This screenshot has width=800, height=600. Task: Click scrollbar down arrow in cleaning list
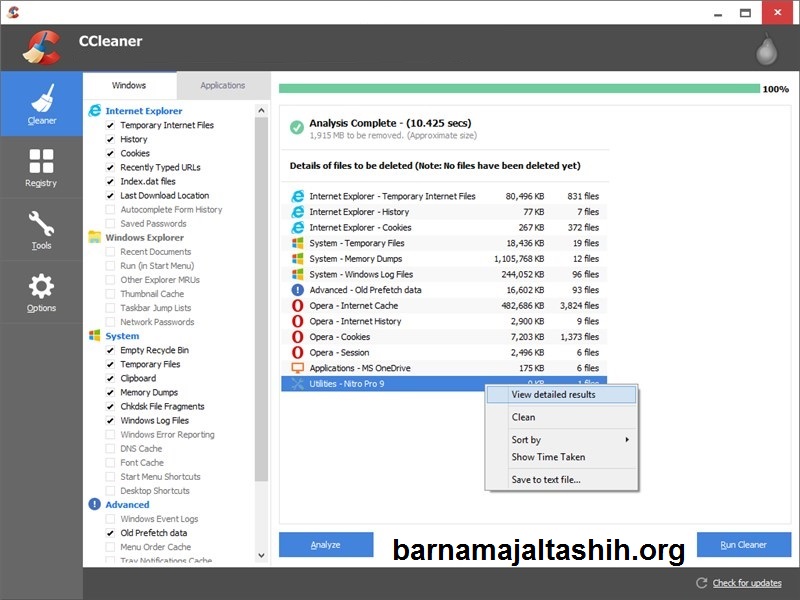[261, 556]
